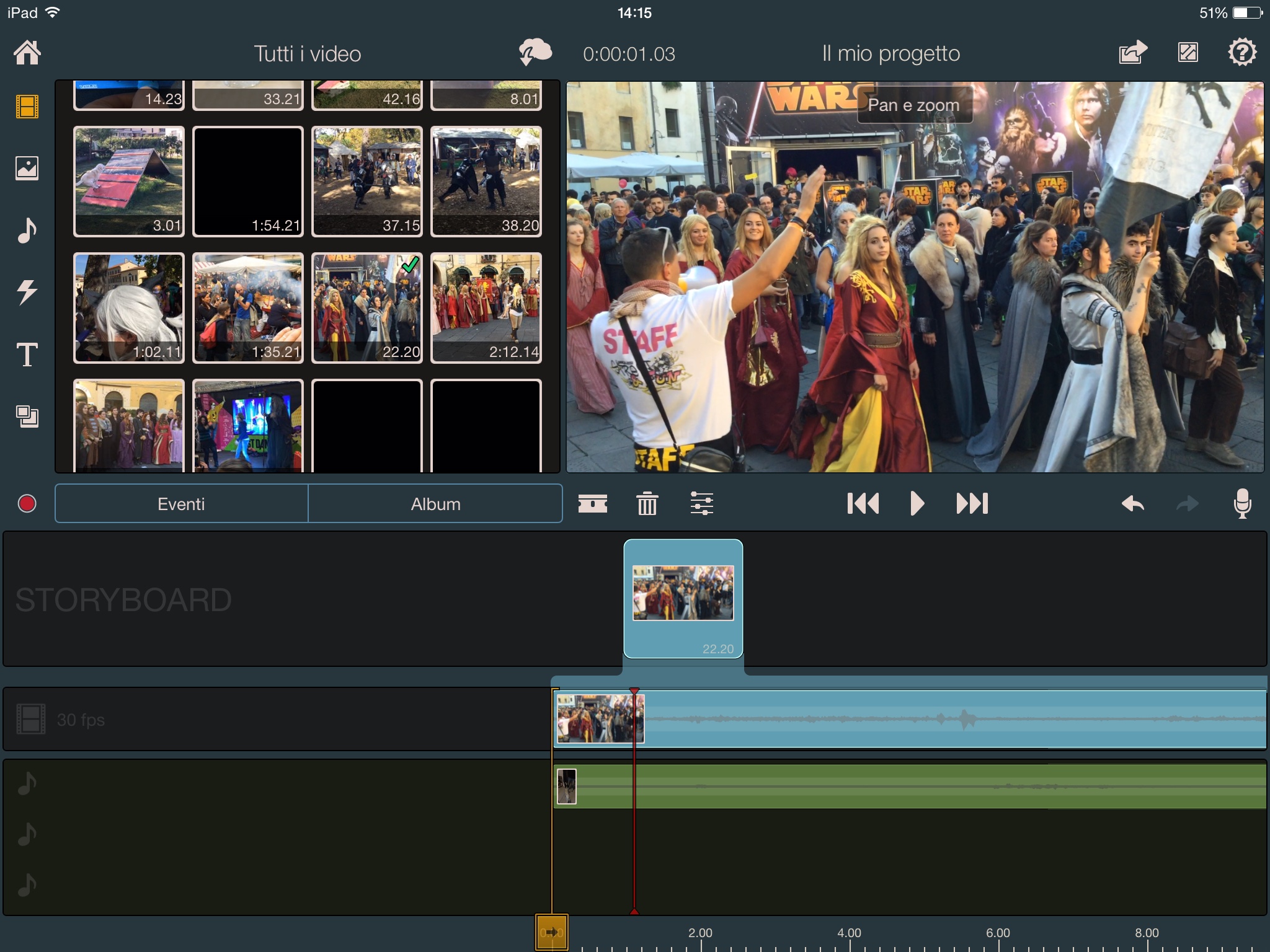Toggle voice-over microphone recording
Screen dimensions: 1270x952
[1242, 503]
